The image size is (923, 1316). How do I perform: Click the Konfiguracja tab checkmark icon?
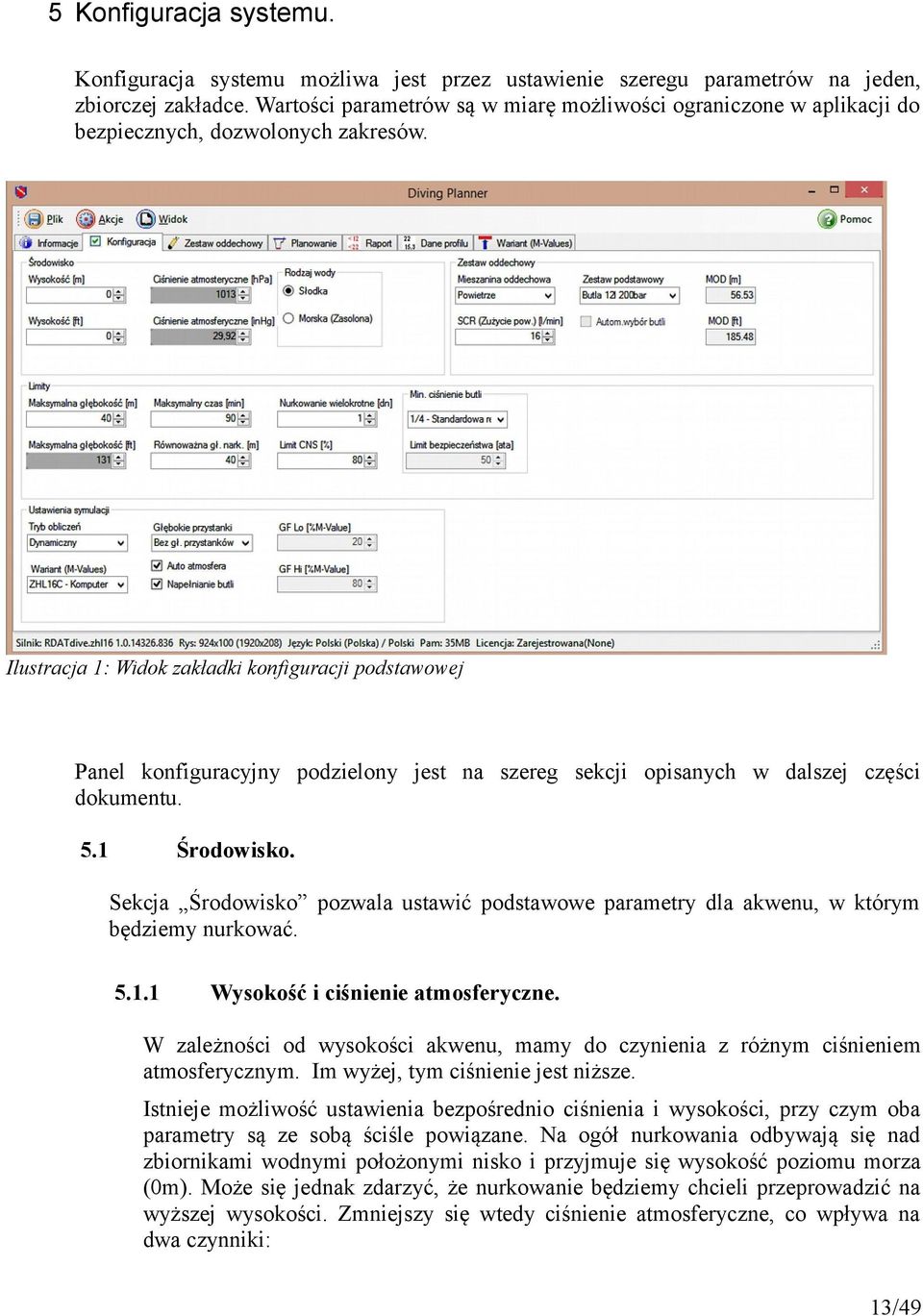pos(95,241)
